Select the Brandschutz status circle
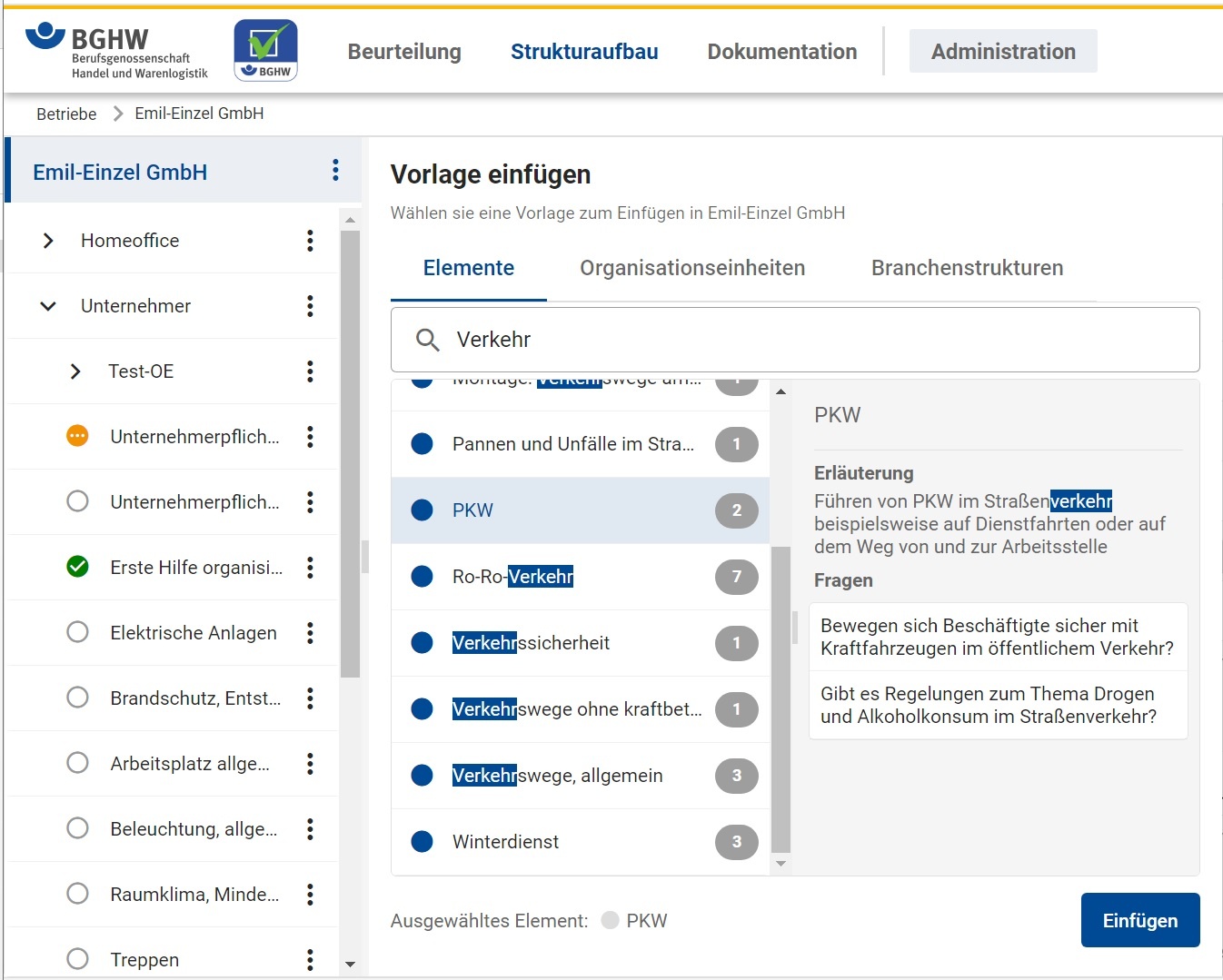Image resolution: width=1223 pixels, height=980 pixels. [x=78, y=698]
